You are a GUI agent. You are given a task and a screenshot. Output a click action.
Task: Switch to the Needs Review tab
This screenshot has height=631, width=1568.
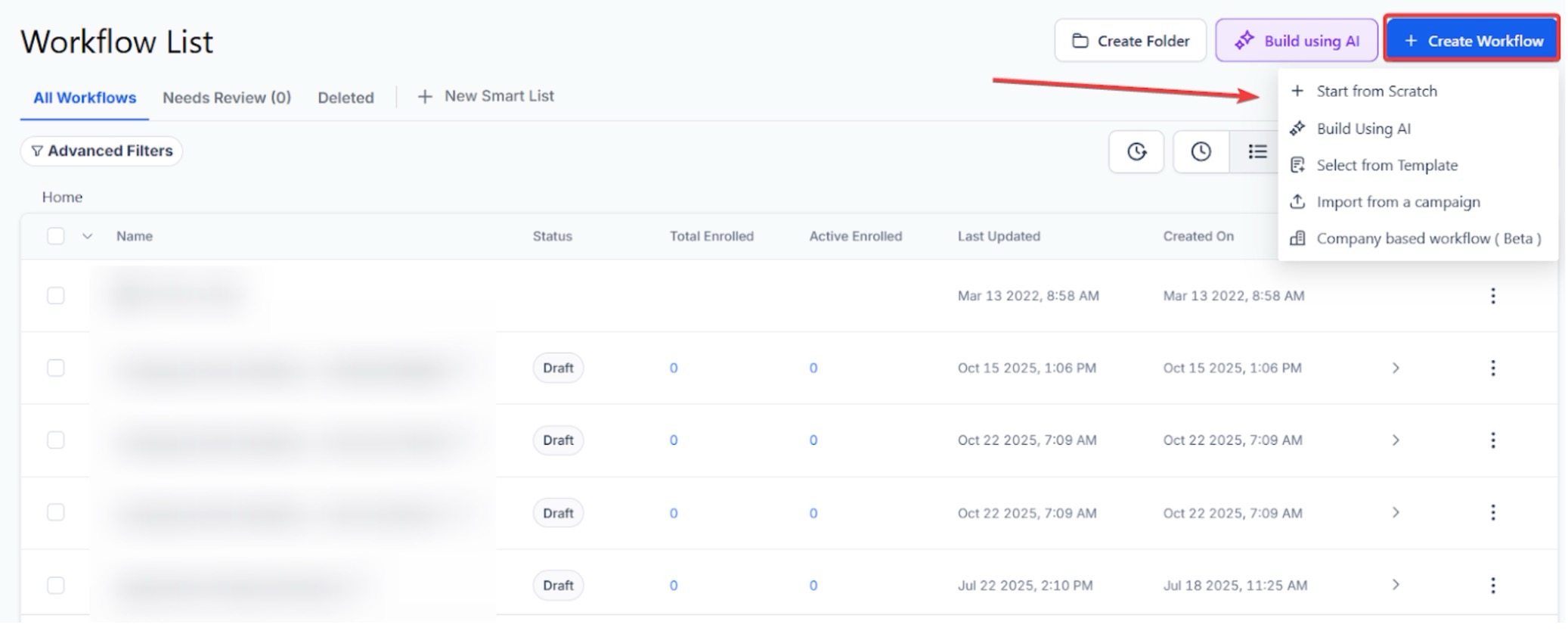pos(226,98)
